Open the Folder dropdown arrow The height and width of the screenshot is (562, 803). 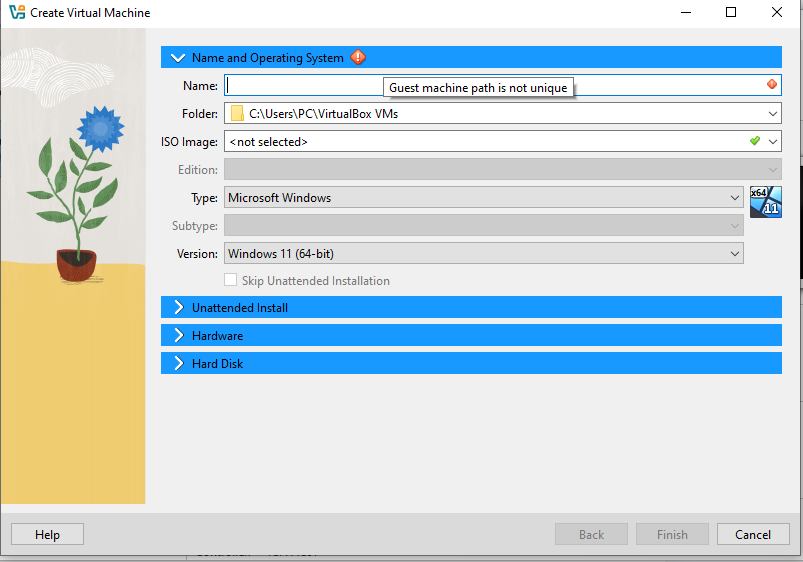point(772,114)
